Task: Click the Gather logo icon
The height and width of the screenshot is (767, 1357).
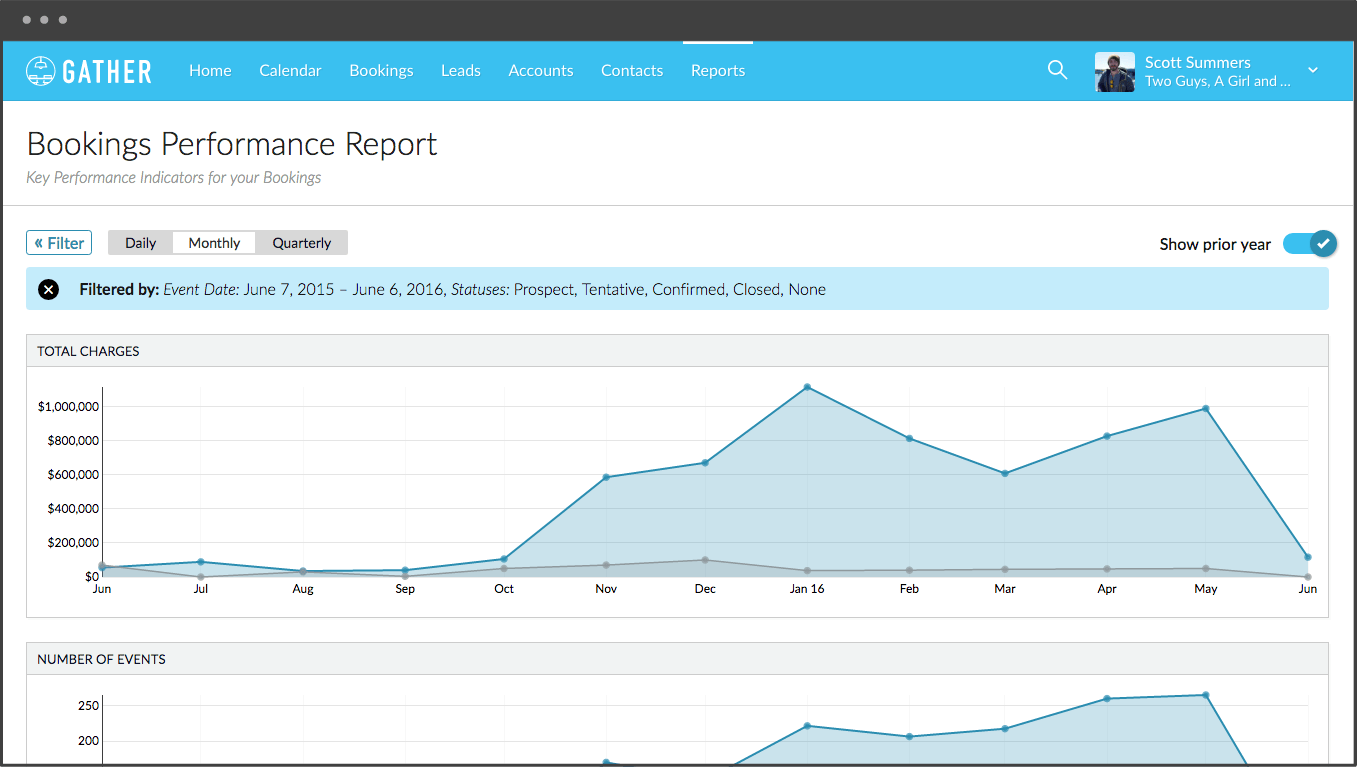Action: point(40,71)
